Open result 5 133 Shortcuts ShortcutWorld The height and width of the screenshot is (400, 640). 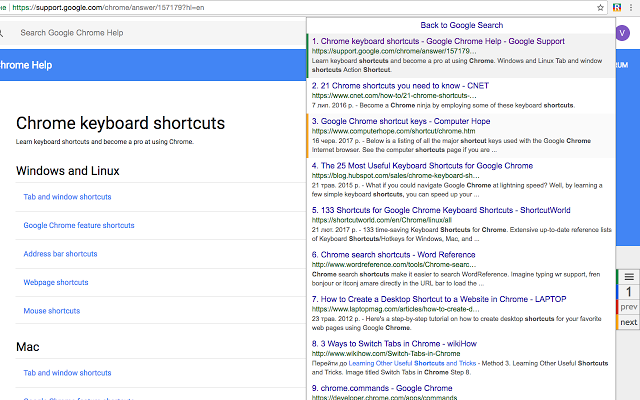tap(441, 210)
